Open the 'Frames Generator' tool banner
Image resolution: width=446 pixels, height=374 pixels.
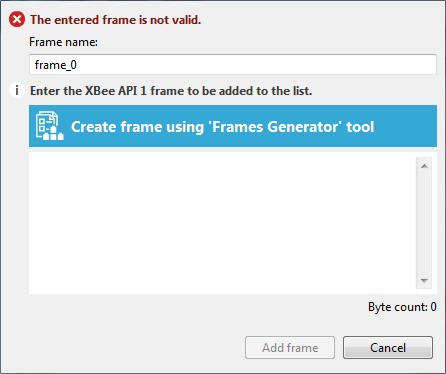point(233,126)
